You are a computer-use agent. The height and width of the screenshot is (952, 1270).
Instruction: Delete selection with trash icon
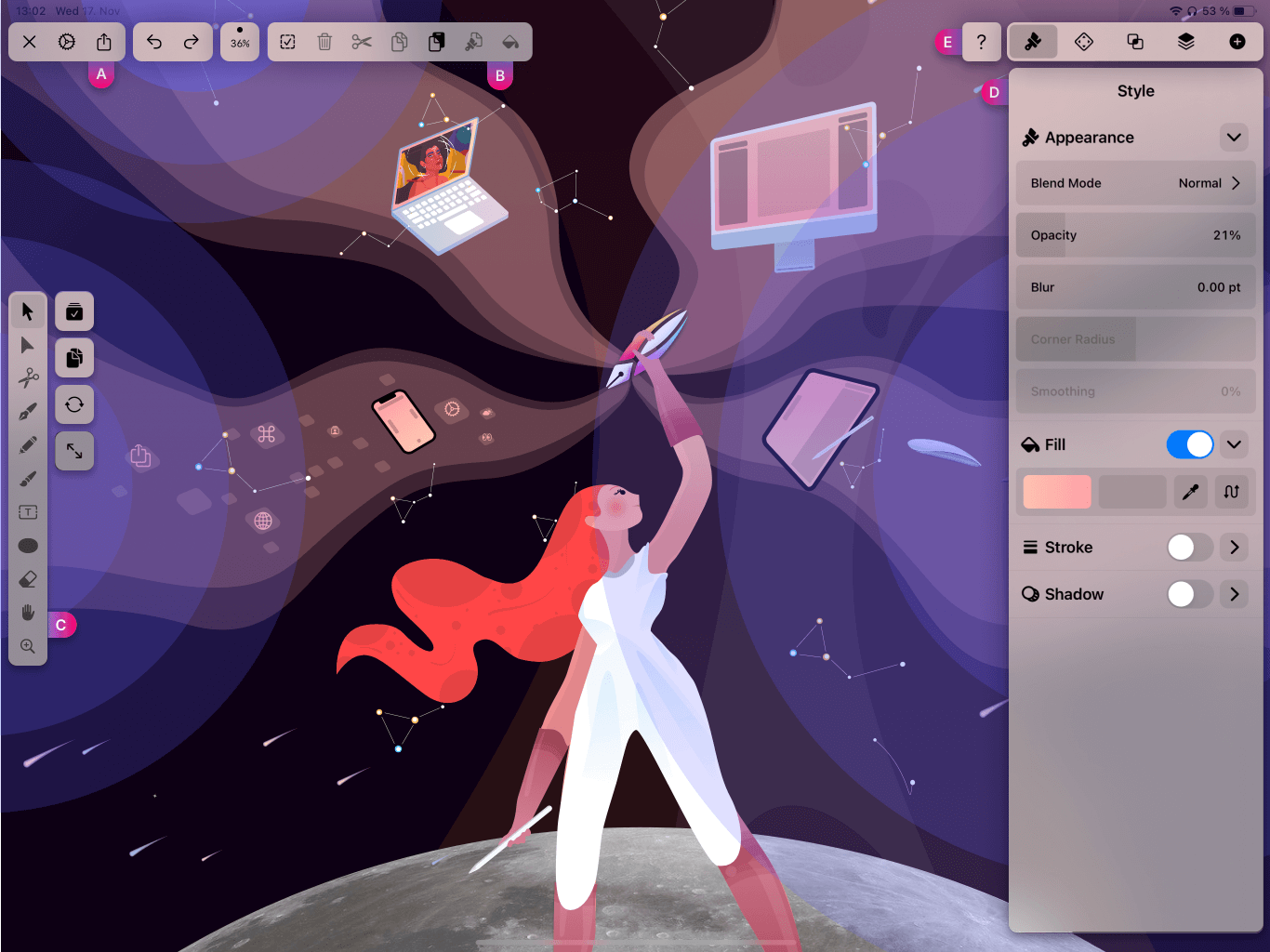[x=324, y=42]
